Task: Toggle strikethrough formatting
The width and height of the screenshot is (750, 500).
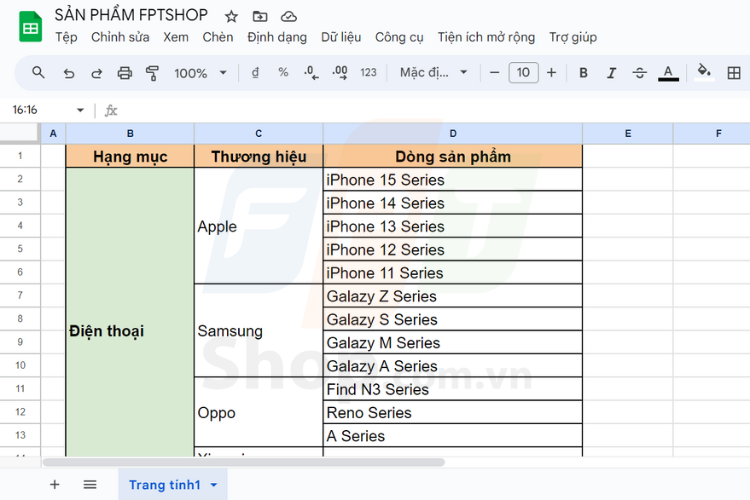Action: [640, 73]
